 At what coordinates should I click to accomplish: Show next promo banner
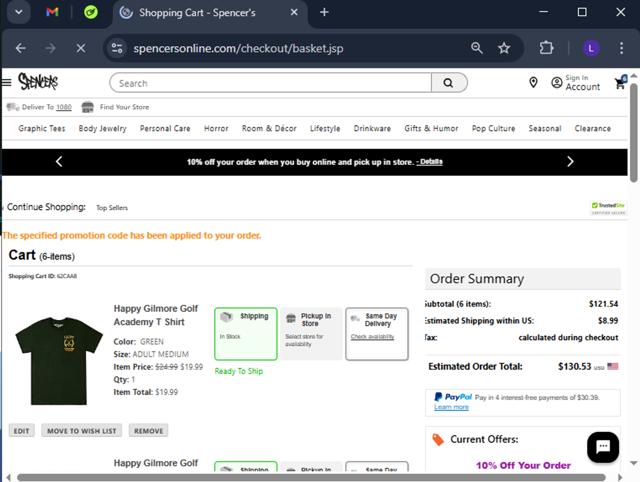point(570,162)
